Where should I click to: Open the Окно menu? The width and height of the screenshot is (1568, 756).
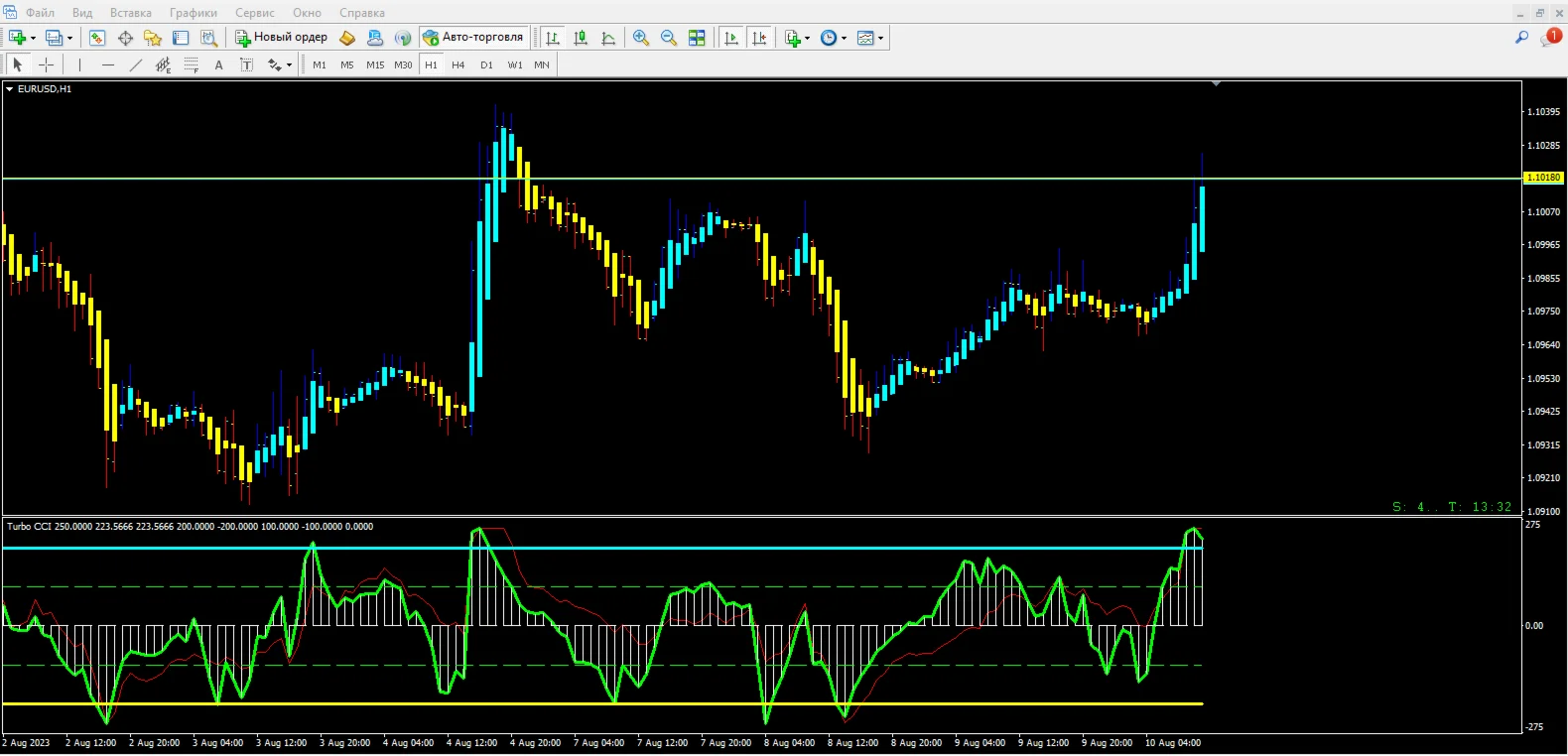coord(307,13)
